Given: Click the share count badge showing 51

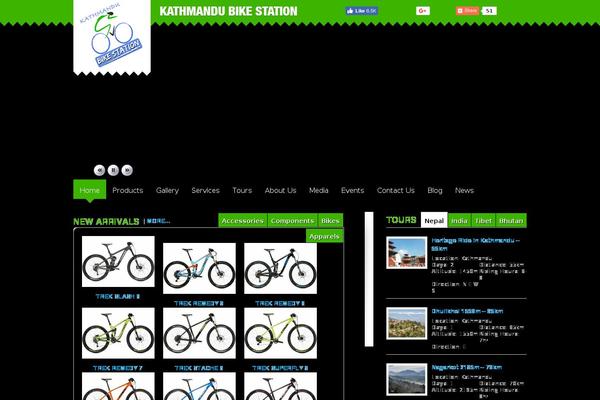Looking at the screenshot, I should coord(489,11).
